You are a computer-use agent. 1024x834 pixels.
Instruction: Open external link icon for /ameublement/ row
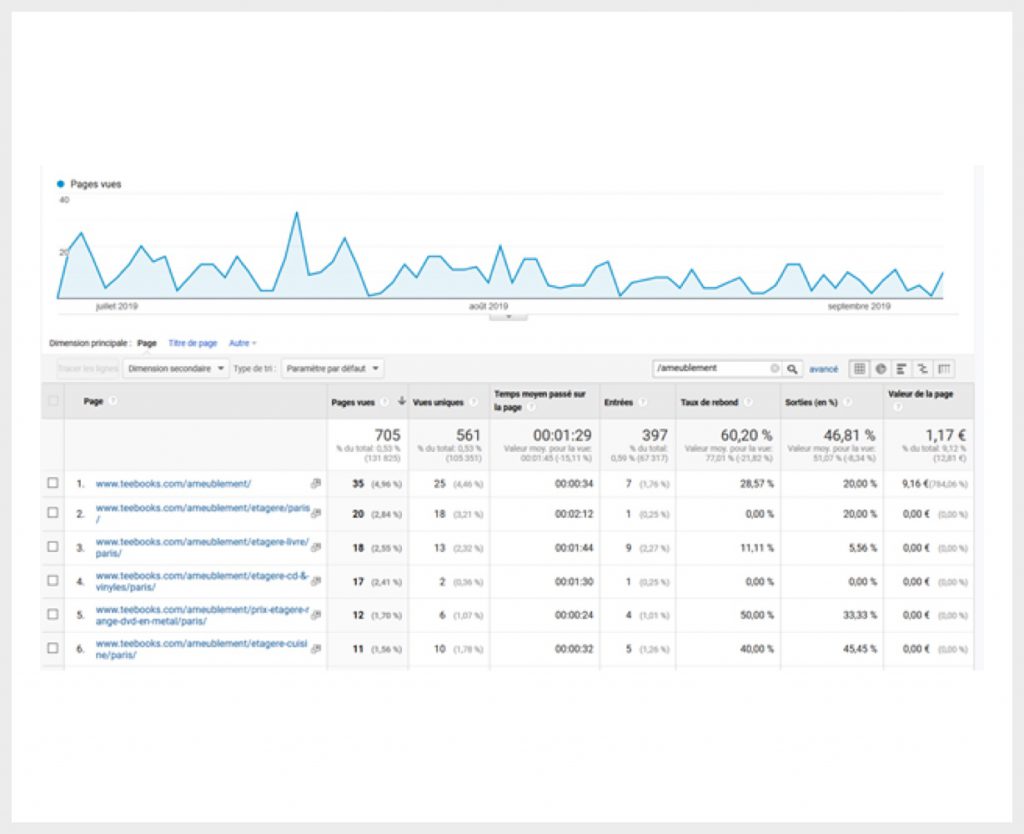[316, 484]
